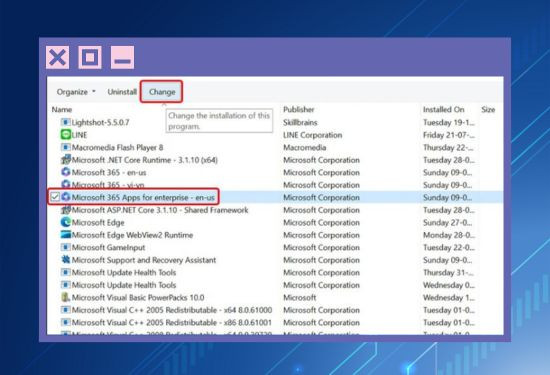Click the ASP.NET Core Shared Framework icon
Screen dimensions: 550x375
[x=66, y=210]
